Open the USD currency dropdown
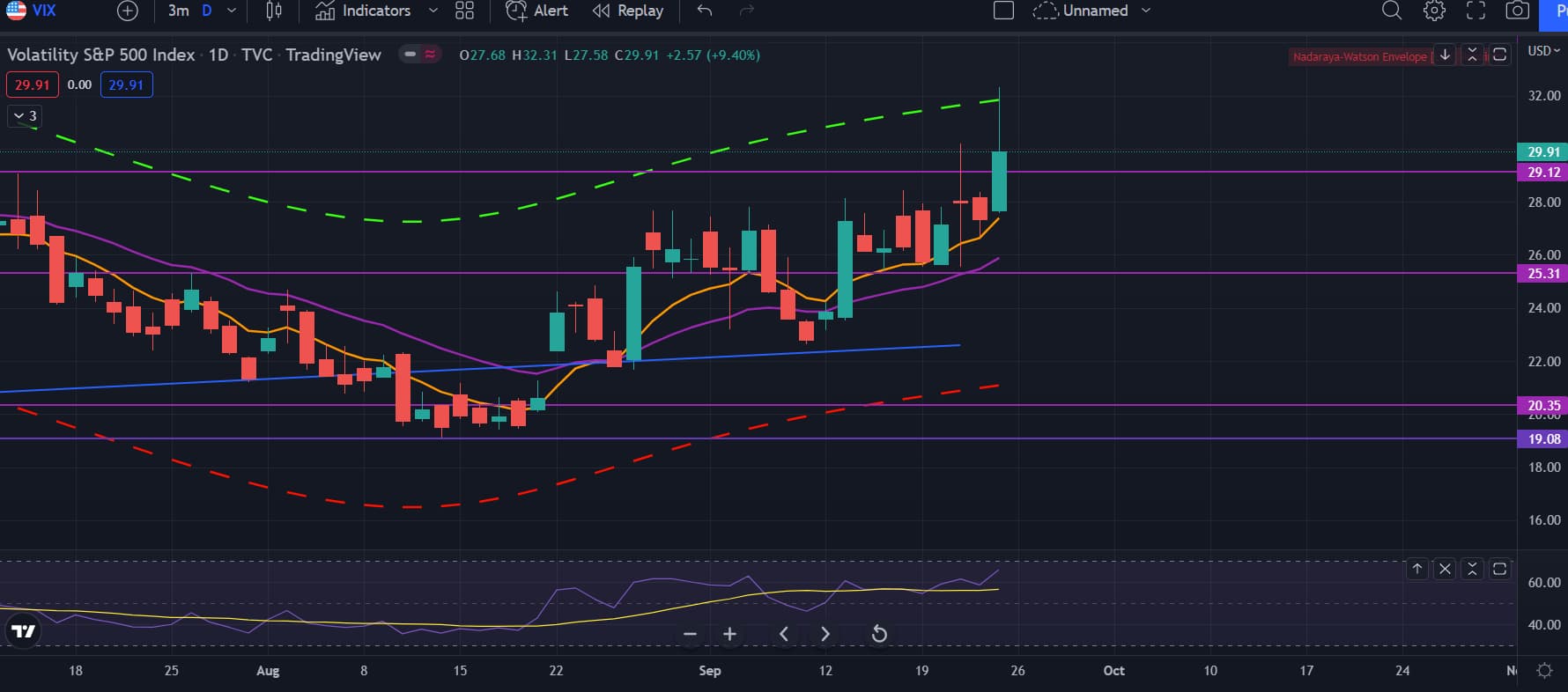Viewport: 1568px width, 692px height. 1543,51
